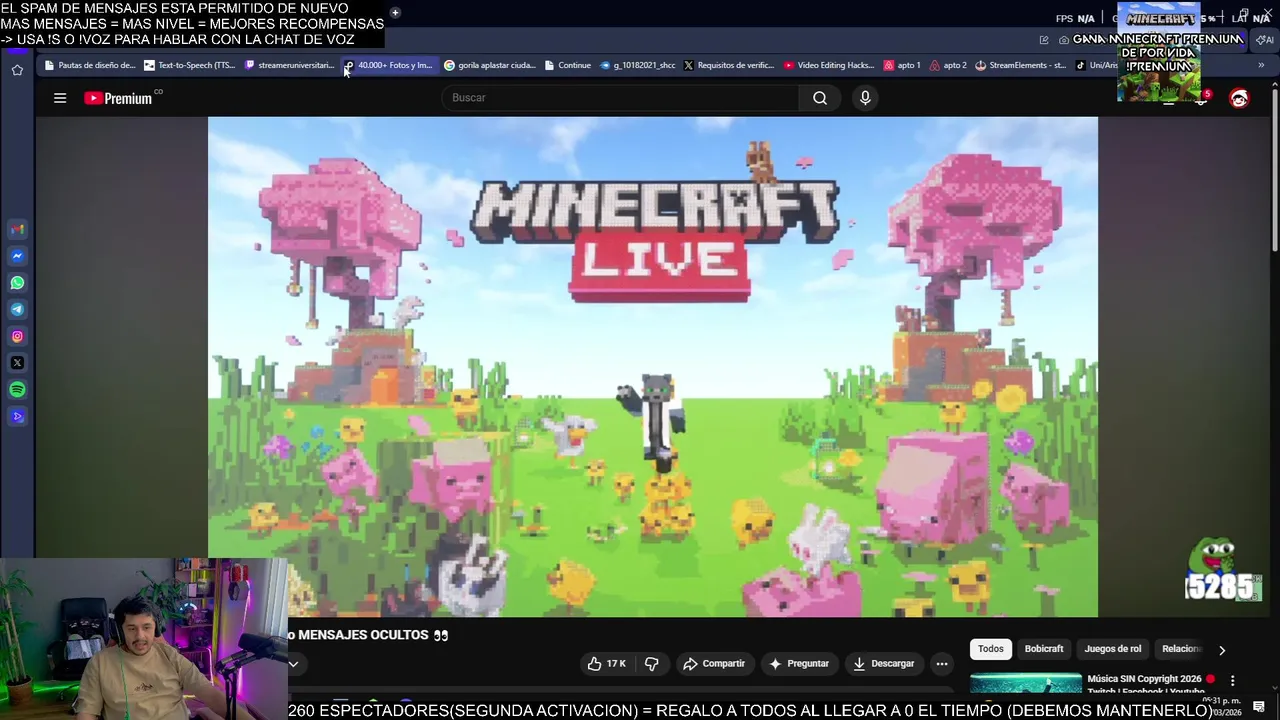The height and width of the screenshot is (720, 1280).
Task: Click the bookmark star sidebar icon
Action: pos(17,70)
